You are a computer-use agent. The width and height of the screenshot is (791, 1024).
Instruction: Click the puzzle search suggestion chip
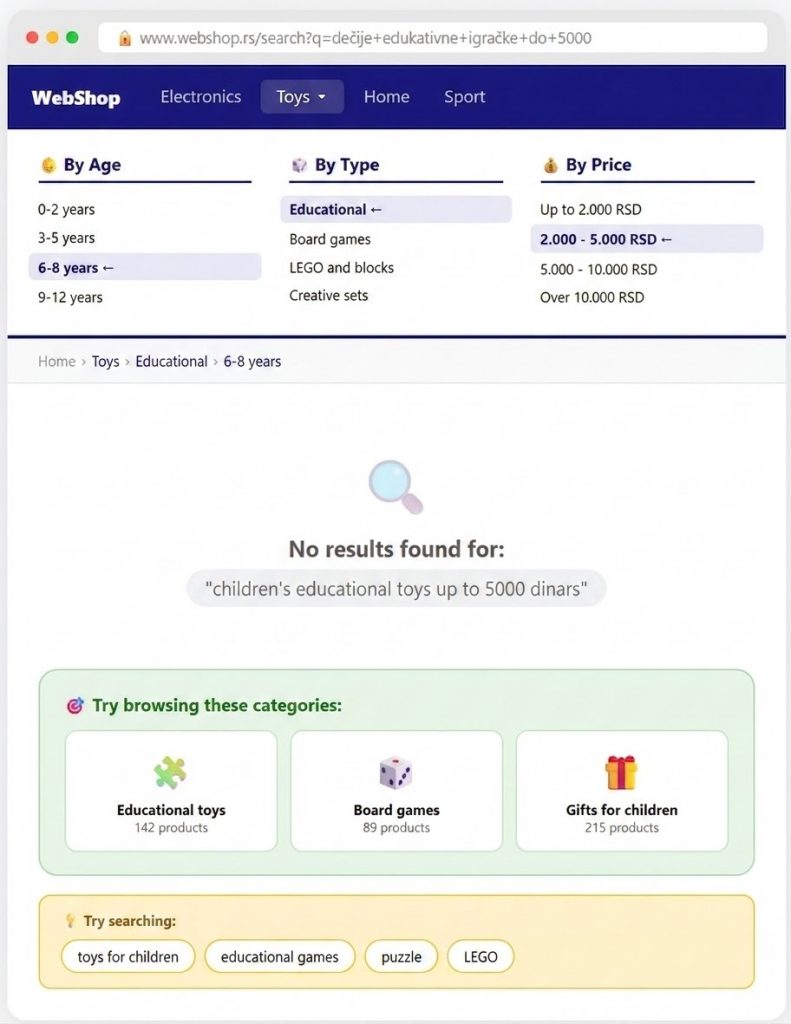[x=401, y=957]
